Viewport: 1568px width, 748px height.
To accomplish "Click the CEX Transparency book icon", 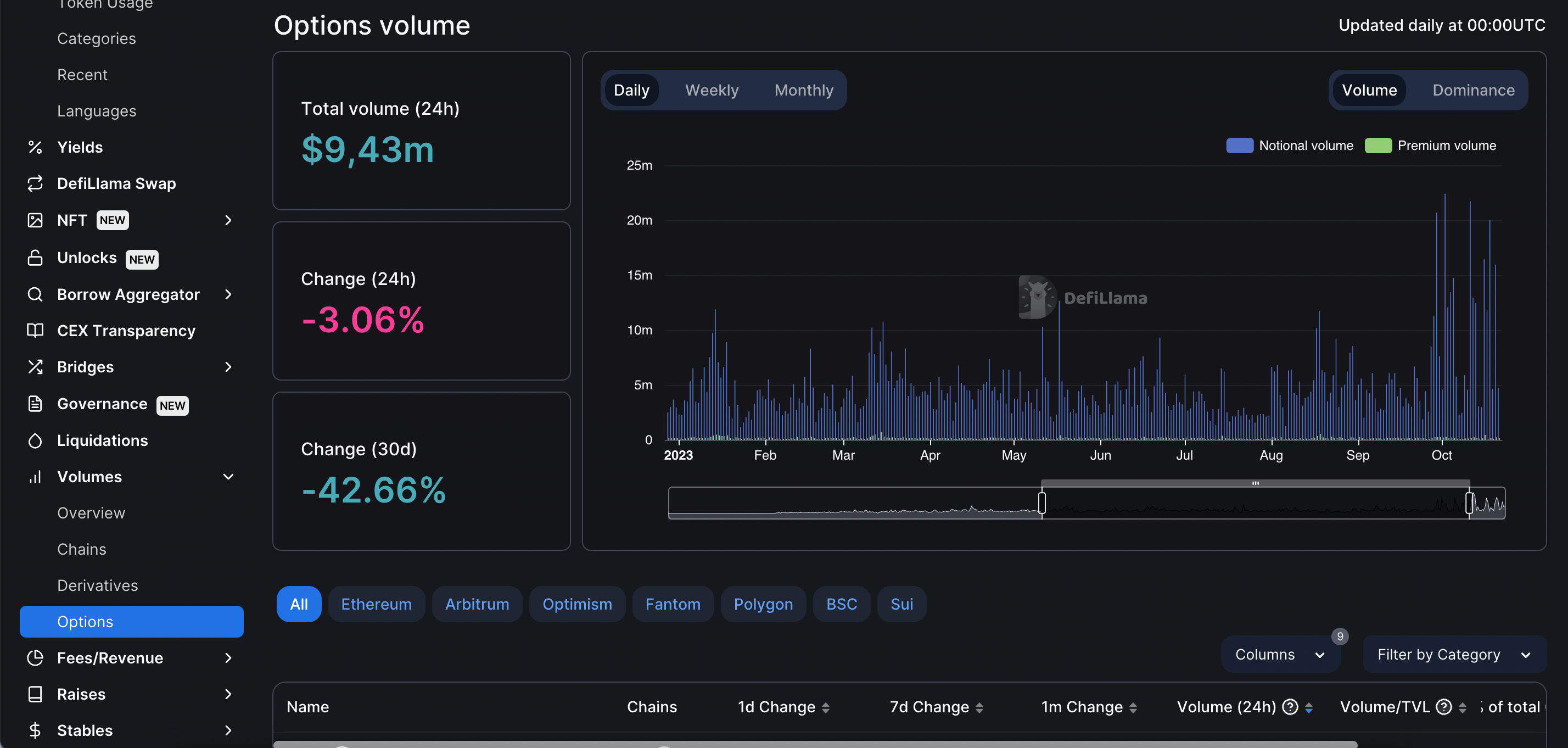I will (35, 331).
